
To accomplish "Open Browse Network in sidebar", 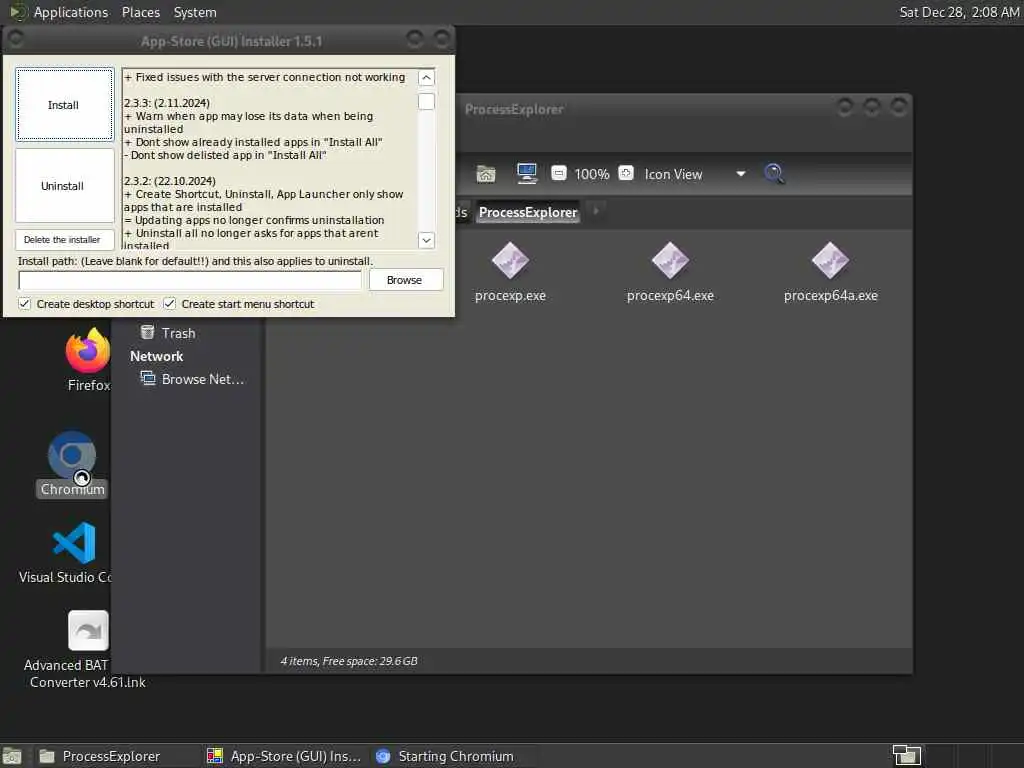I will [193, 379].
